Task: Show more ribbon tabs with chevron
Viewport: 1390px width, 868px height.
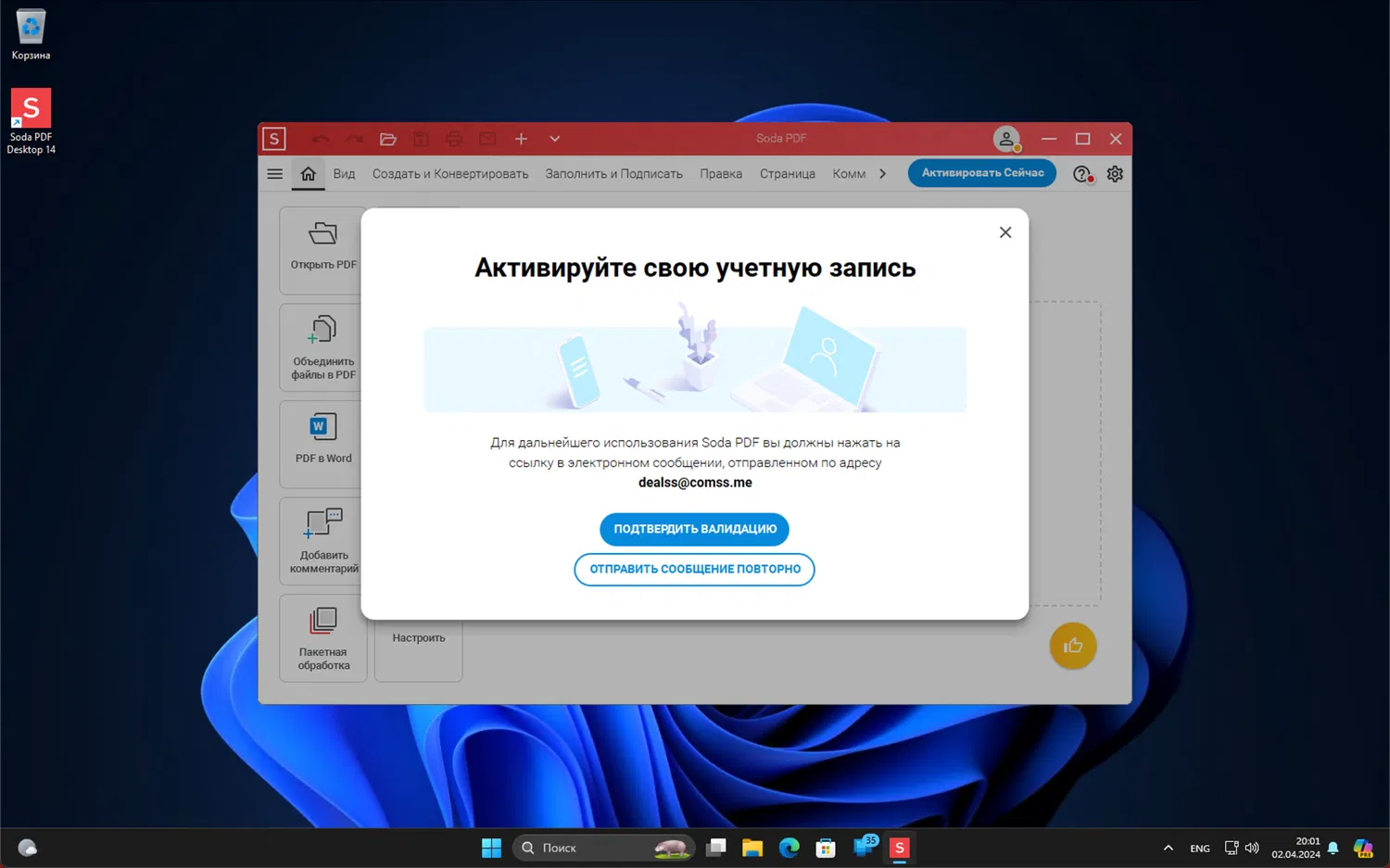Action: [883, 173]
